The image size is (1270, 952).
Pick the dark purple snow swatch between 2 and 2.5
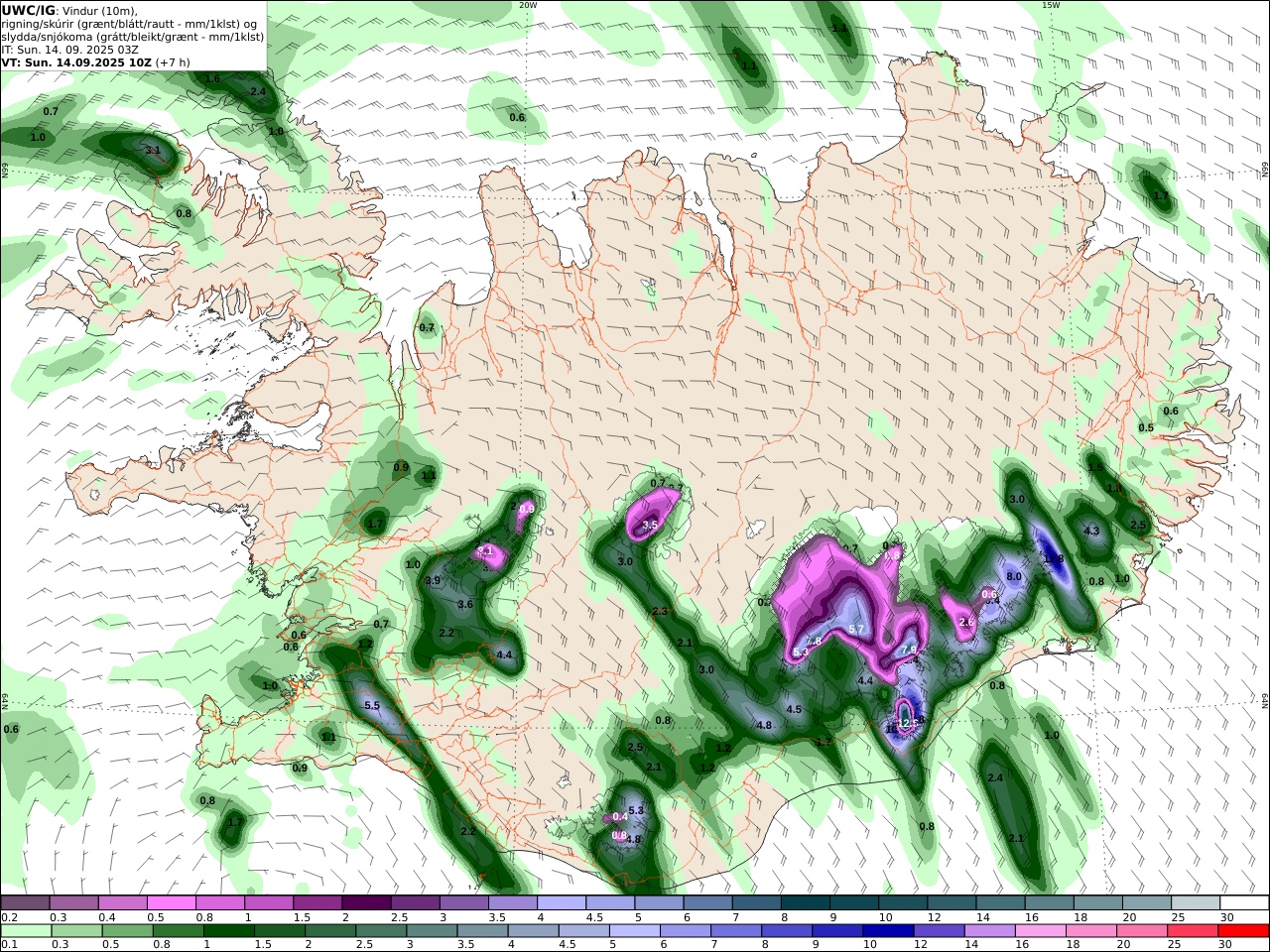(x=366, y=903)
